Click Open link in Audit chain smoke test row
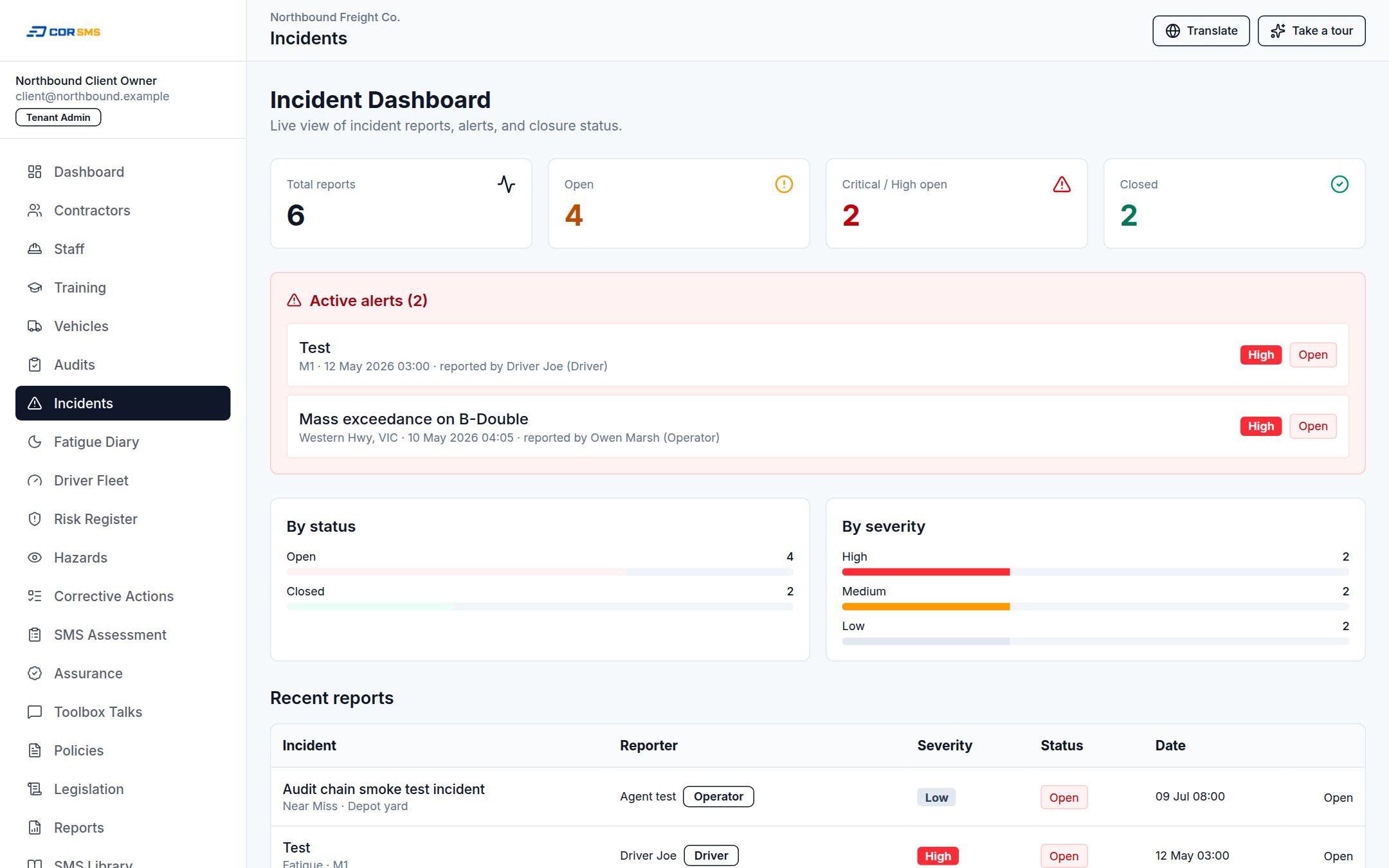 pos(1338,797)
